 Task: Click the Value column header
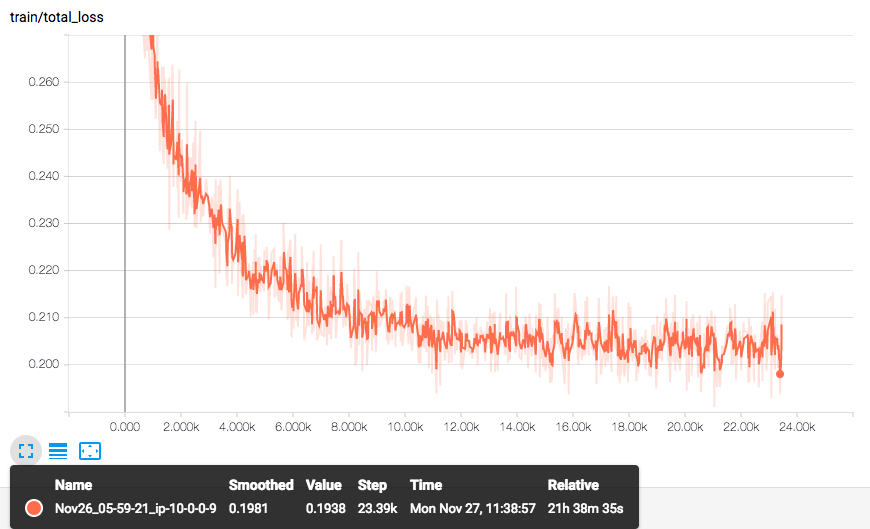323,485
